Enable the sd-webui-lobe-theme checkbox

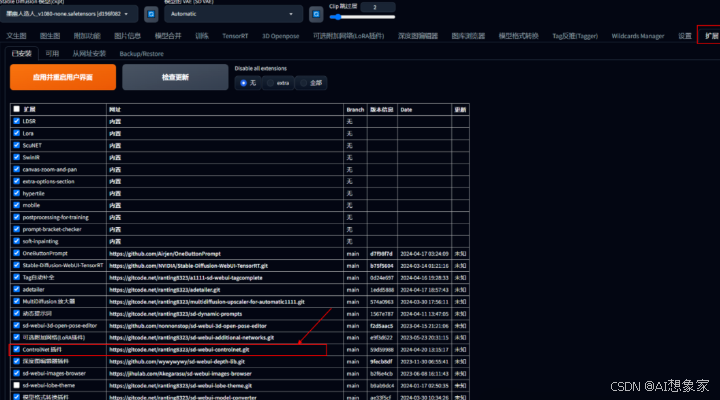click(x=17, y=385)
